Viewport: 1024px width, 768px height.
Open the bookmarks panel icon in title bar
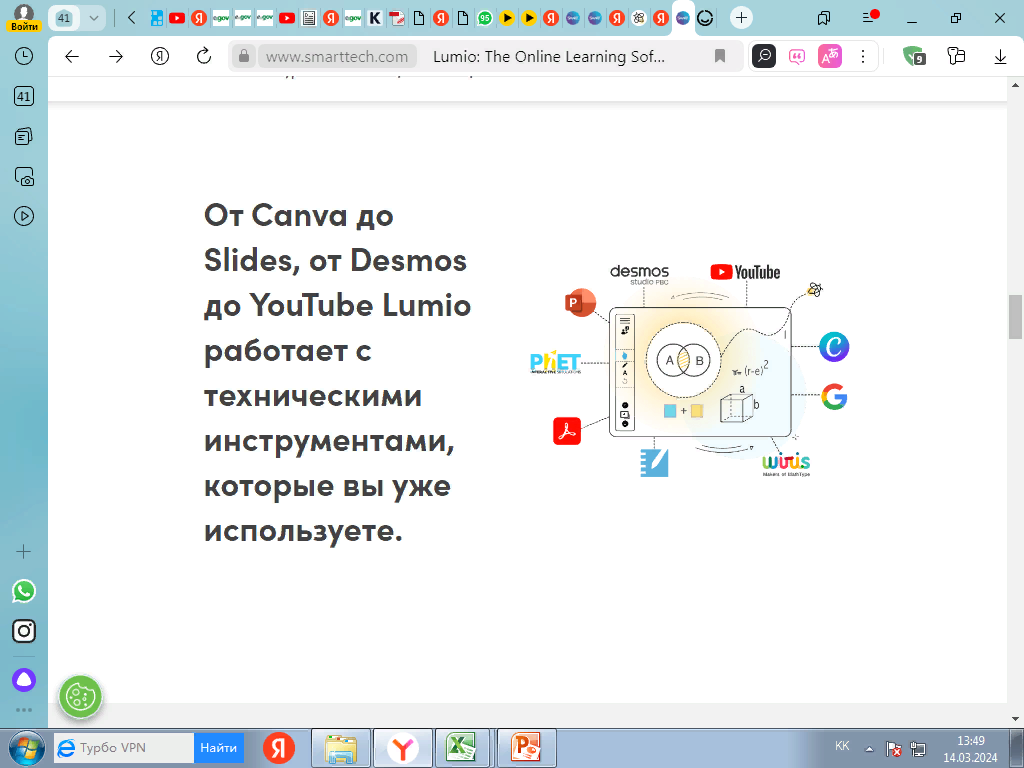[824, 18]
